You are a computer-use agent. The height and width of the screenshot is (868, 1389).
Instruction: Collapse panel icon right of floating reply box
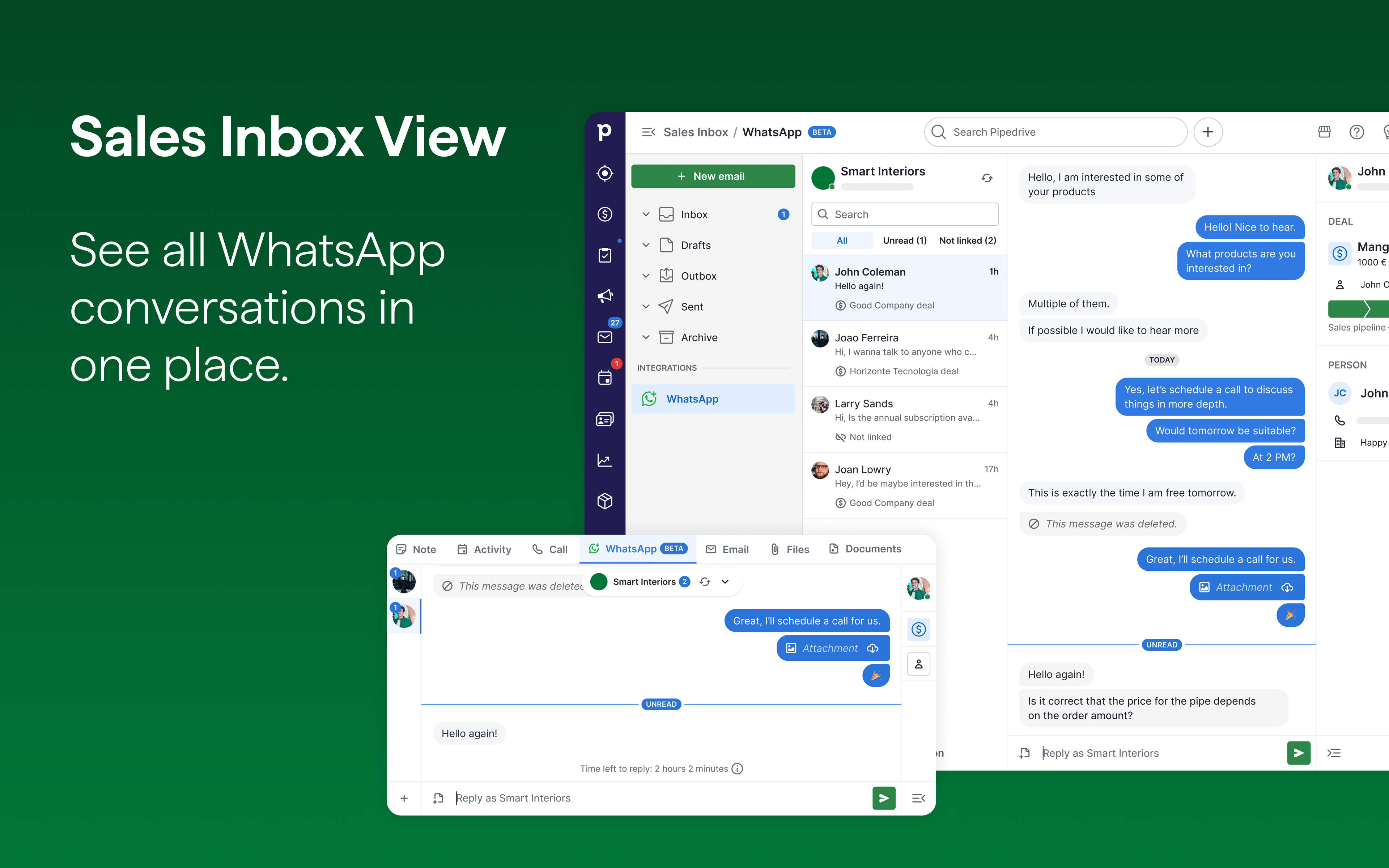click(x=918, y=798)
